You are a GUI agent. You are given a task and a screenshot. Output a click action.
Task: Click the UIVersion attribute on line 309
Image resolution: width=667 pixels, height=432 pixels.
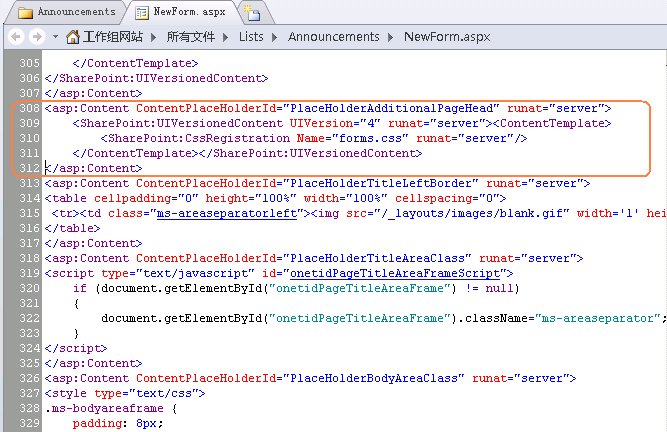click(x=321, y=123)
